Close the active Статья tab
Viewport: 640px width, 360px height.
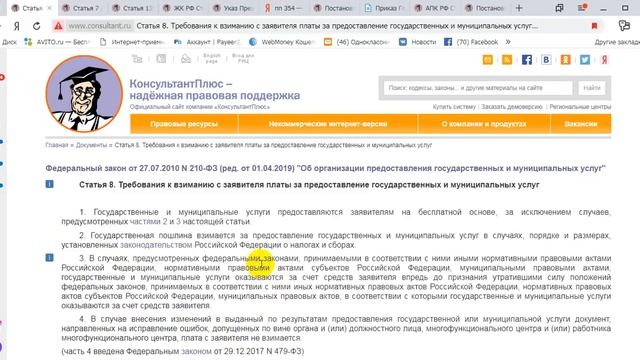coord(50,8)
